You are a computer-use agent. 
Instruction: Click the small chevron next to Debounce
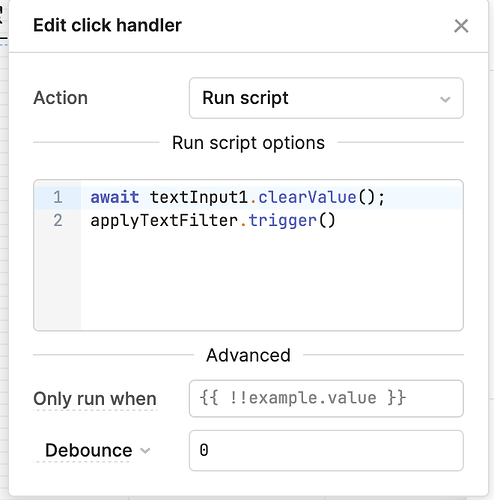pos(145,451)
